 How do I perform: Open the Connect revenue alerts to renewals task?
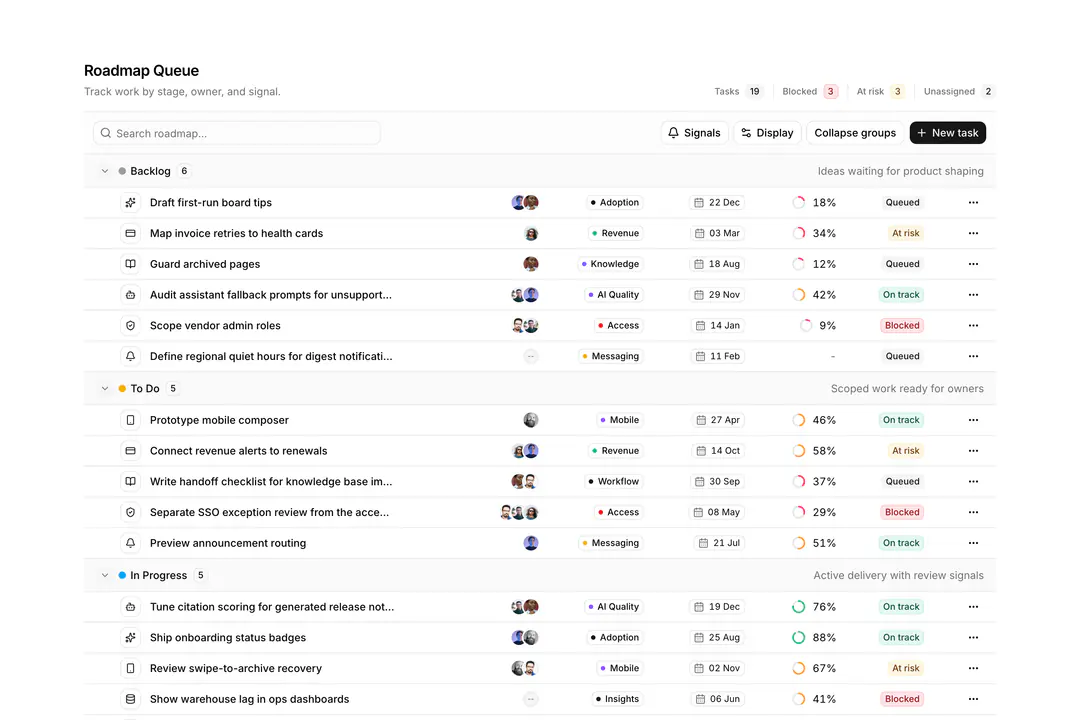coord(238,451)
